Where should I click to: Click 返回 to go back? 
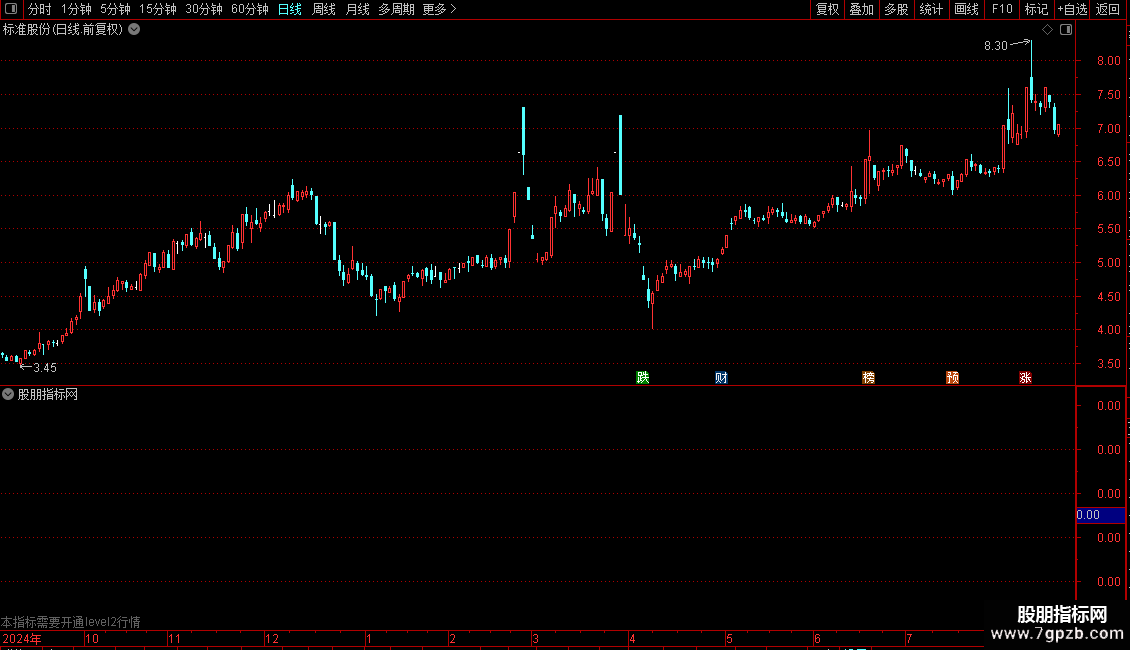tap(1108, 9)
